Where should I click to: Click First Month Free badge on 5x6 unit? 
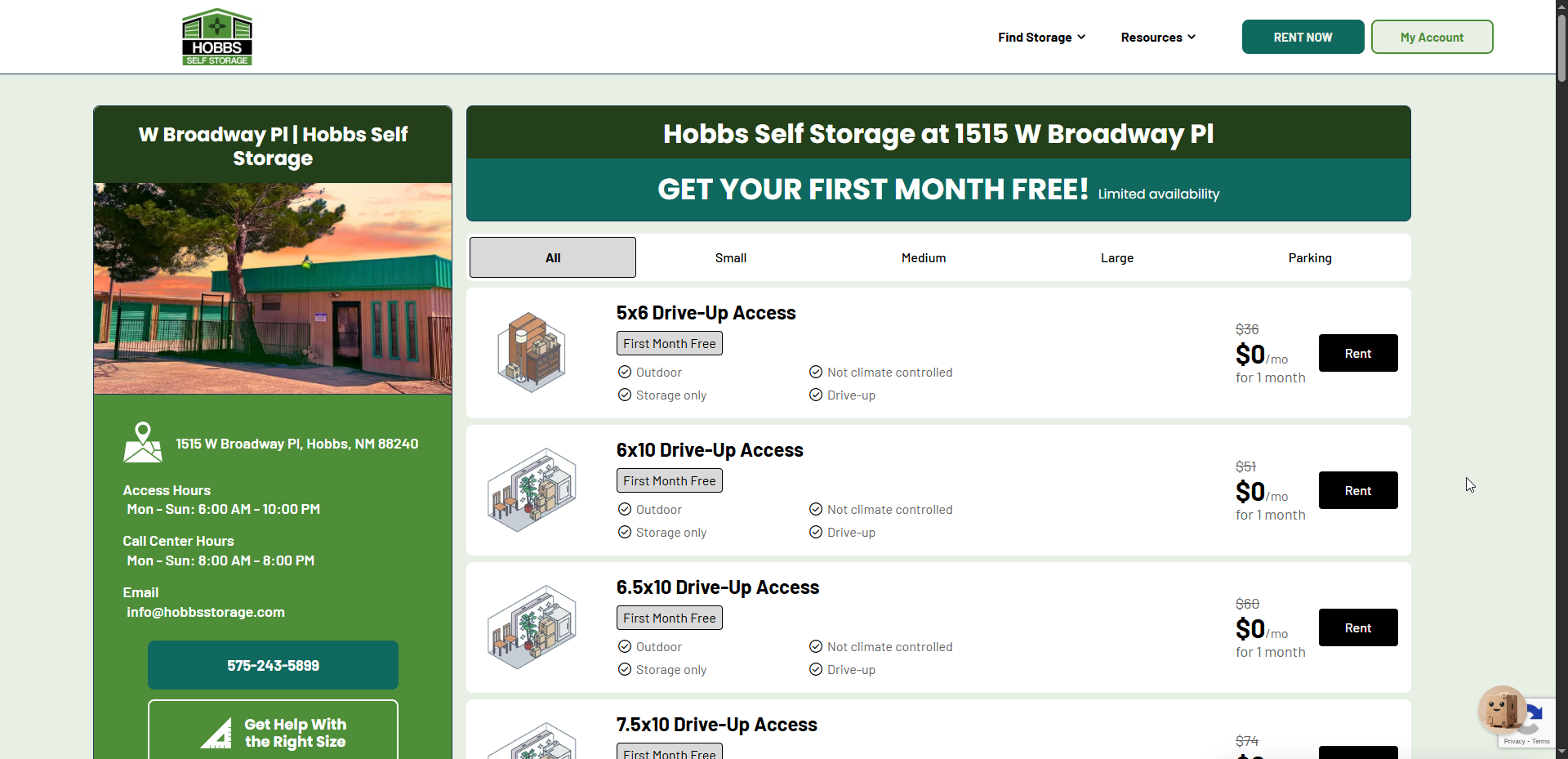(670, 343)
